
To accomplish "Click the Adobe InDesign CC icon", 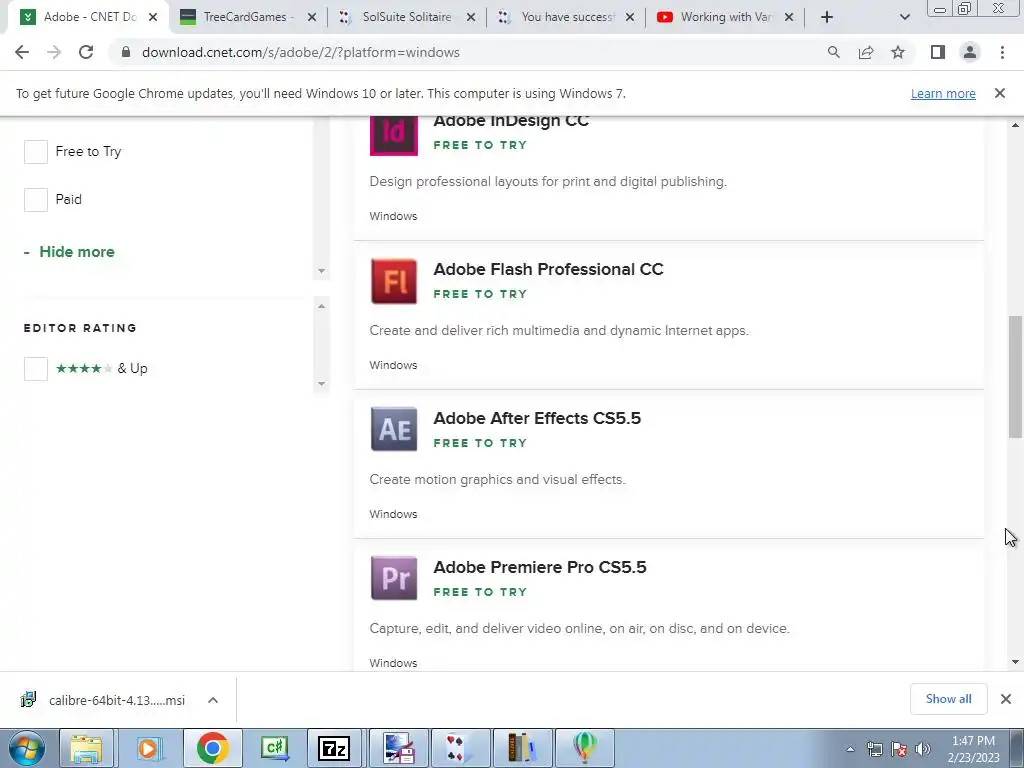I will pyautogui.click(x=394, y=135).
